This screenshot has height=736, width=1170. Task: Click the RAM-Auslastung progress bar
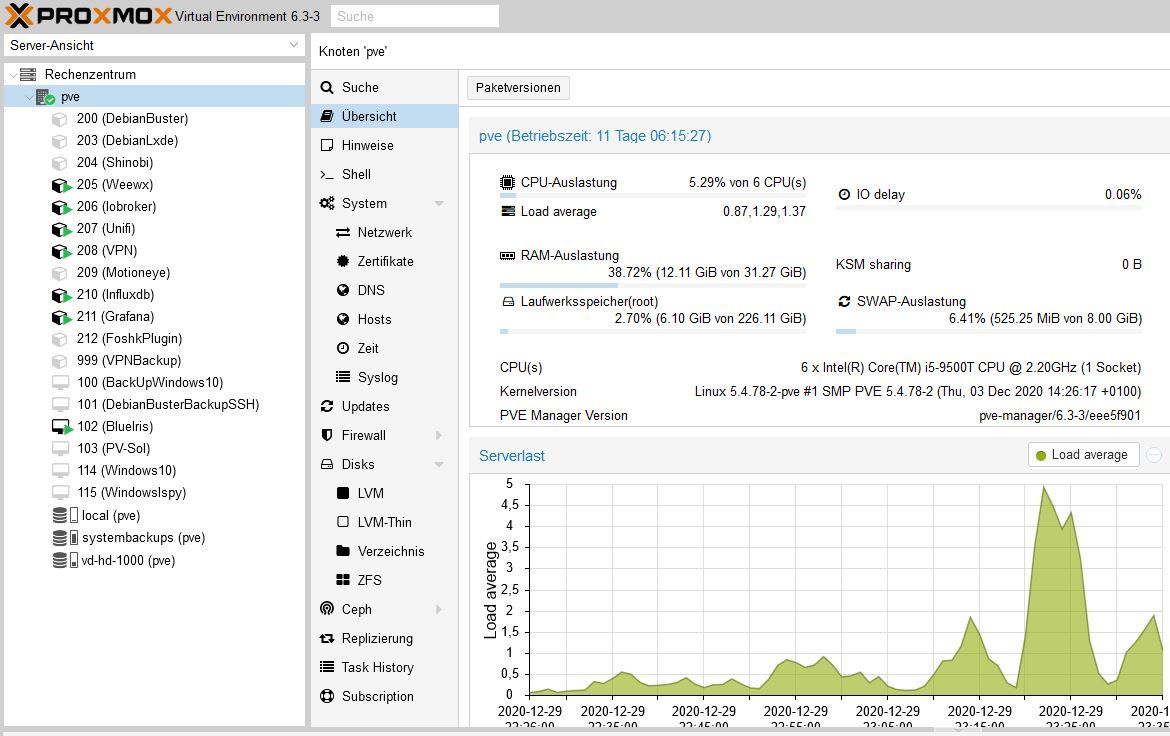coord(653,285)
